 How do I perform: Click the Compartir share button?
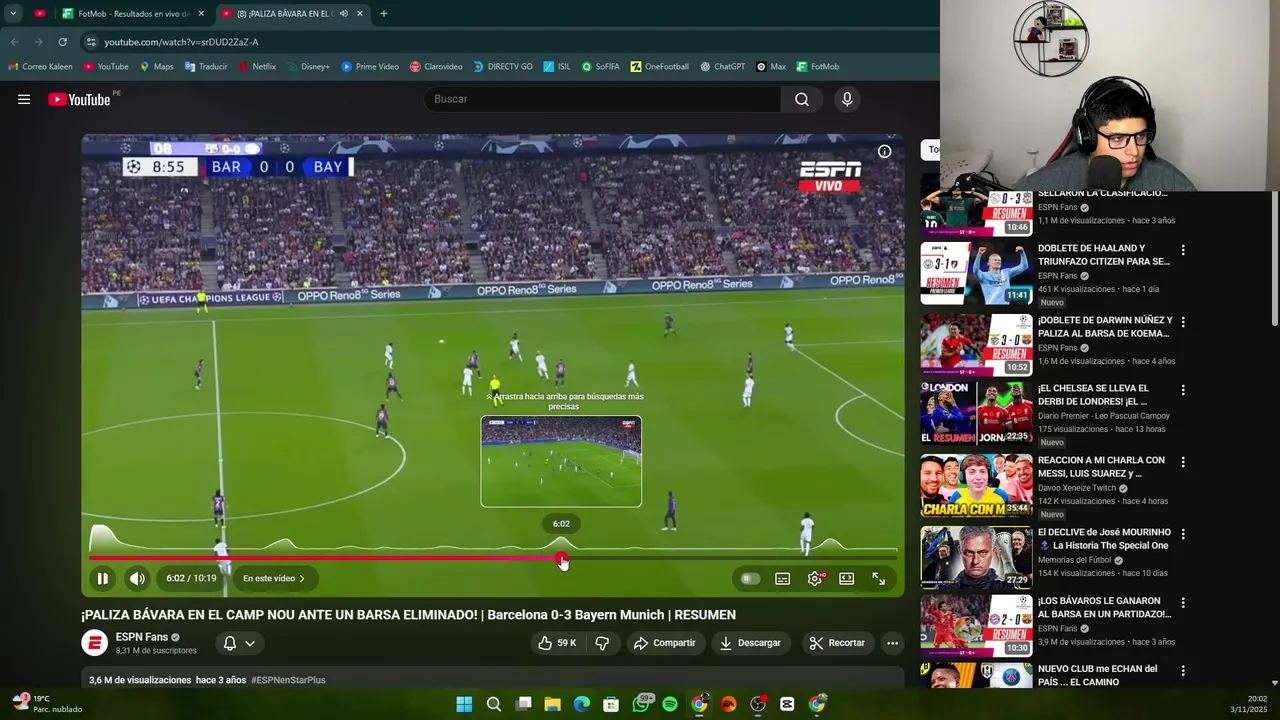coord(664,643)
